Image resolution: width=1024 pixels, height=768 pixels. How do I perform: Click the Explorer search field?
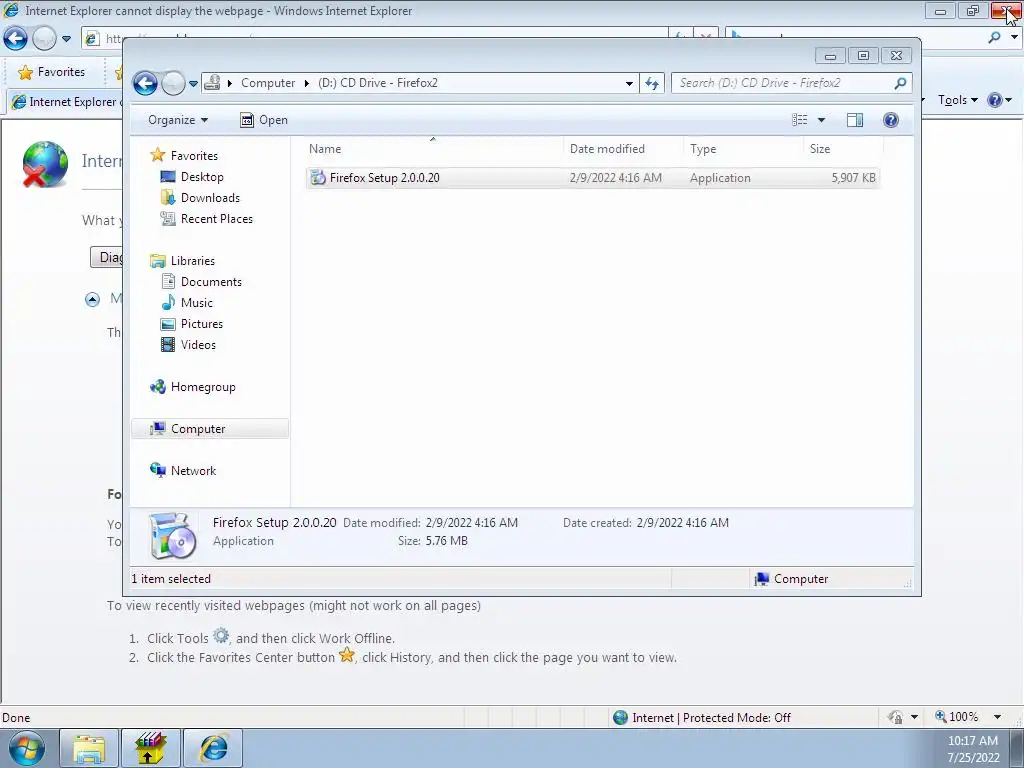click(x=784, y=83)
